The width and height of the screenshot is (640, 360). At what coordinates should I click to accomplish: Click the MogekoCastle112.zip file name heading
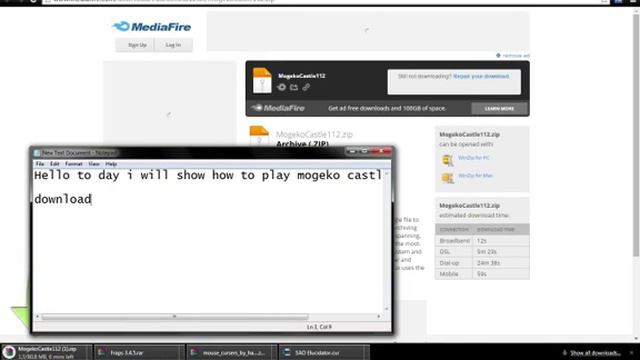pos(314,134)
